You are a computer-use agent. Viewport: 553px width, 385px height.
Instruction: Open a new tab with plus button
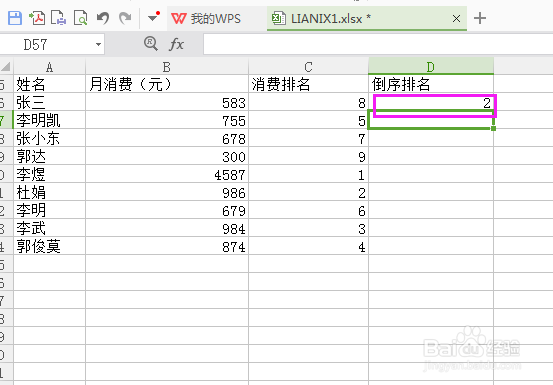pos(480,18)
